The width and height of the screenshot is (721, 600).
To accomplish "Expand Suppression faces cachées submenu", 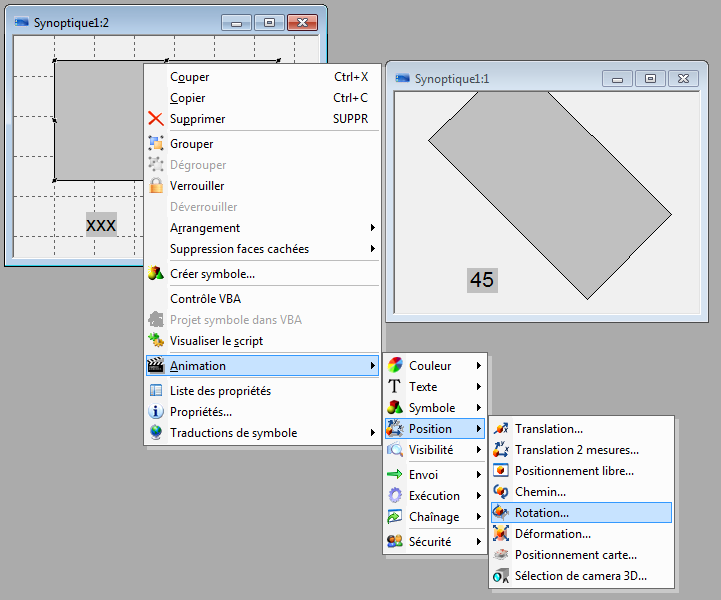I will (x=373, y=249).
